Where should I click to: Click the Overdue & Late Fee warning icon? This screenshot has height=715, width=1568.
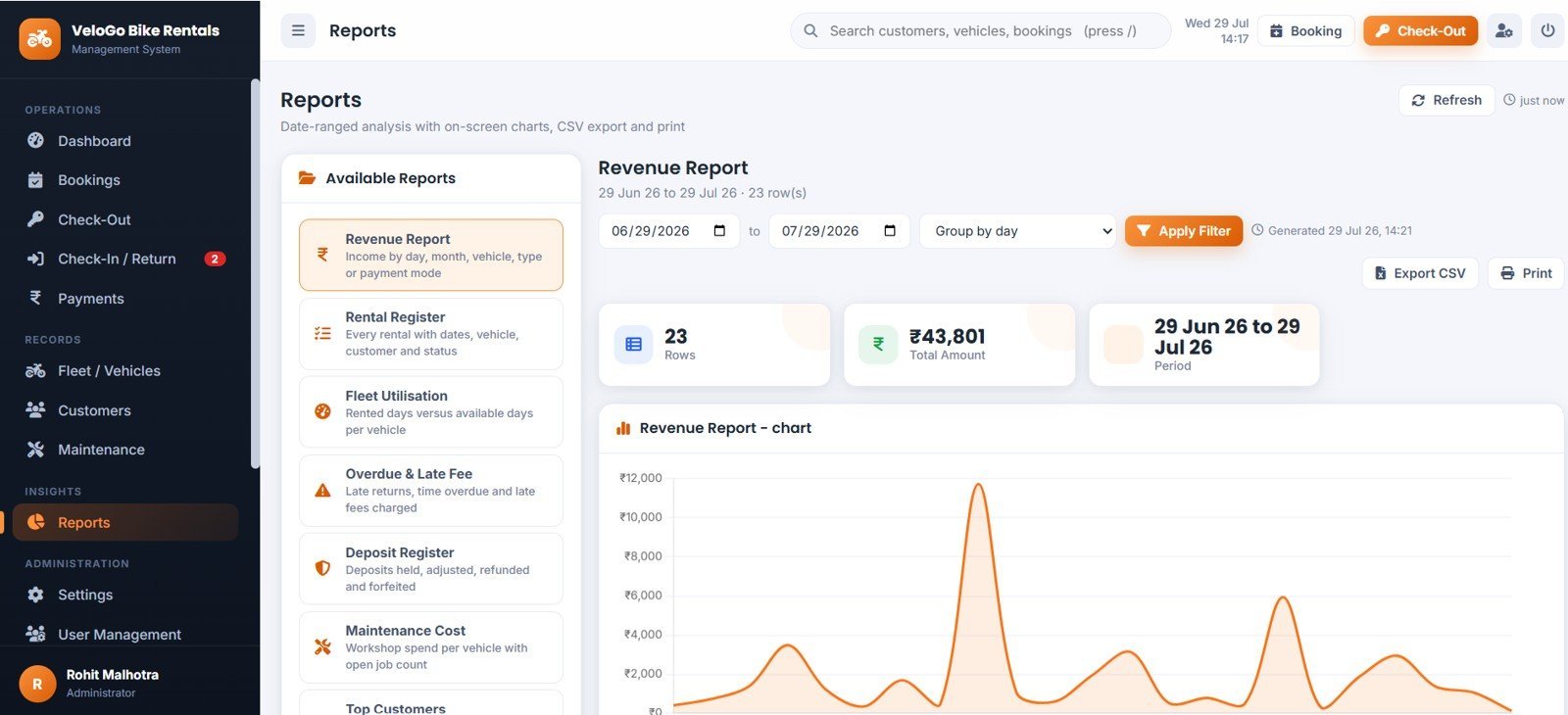coord(322,490)
